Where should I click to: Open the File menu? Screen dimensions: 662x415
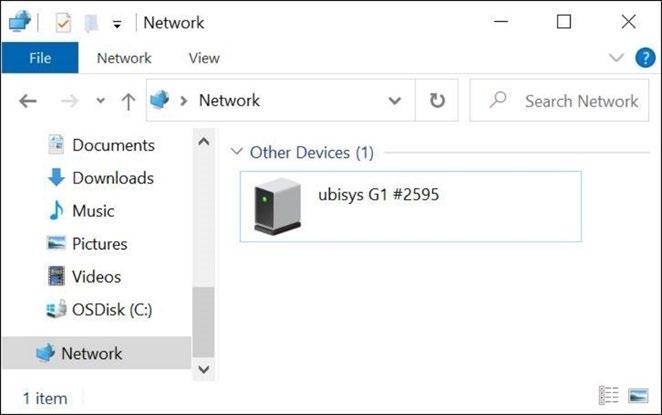pyautogui.click(x=40, y=58)
